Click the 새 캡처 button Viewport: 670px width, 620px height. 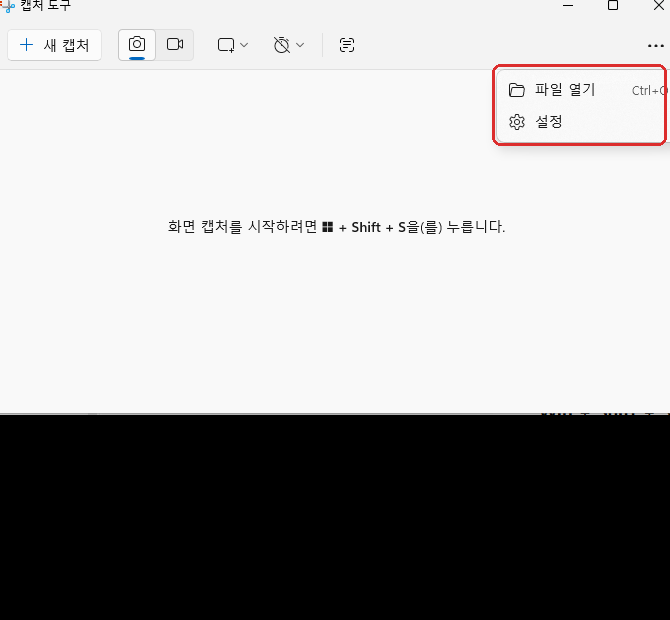coord(54,45)
